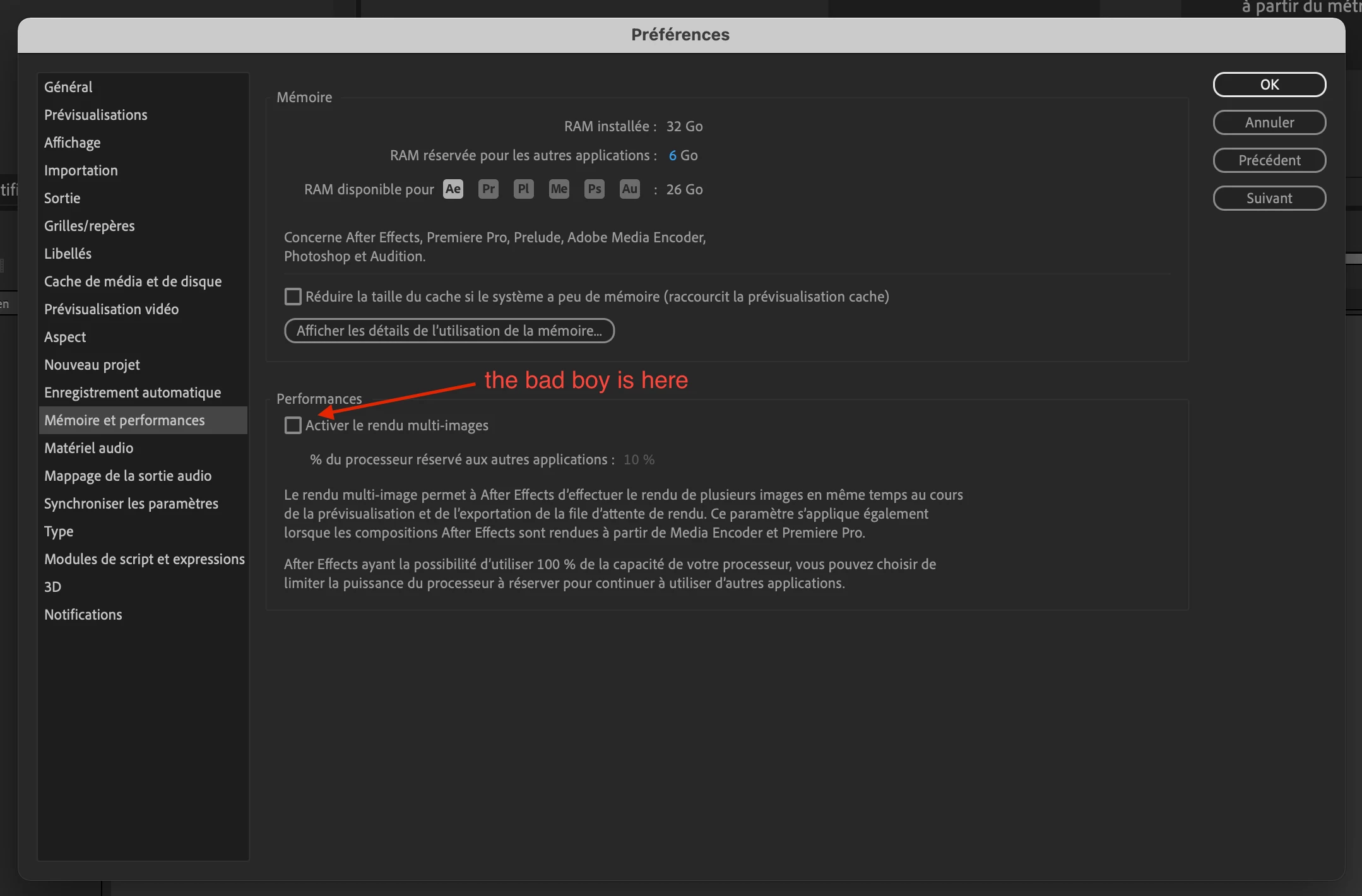Image resolution: width=1362 pixels, height=896 pixels.
Task: Open Modules de script et expressions
Action: pos(144,559)
